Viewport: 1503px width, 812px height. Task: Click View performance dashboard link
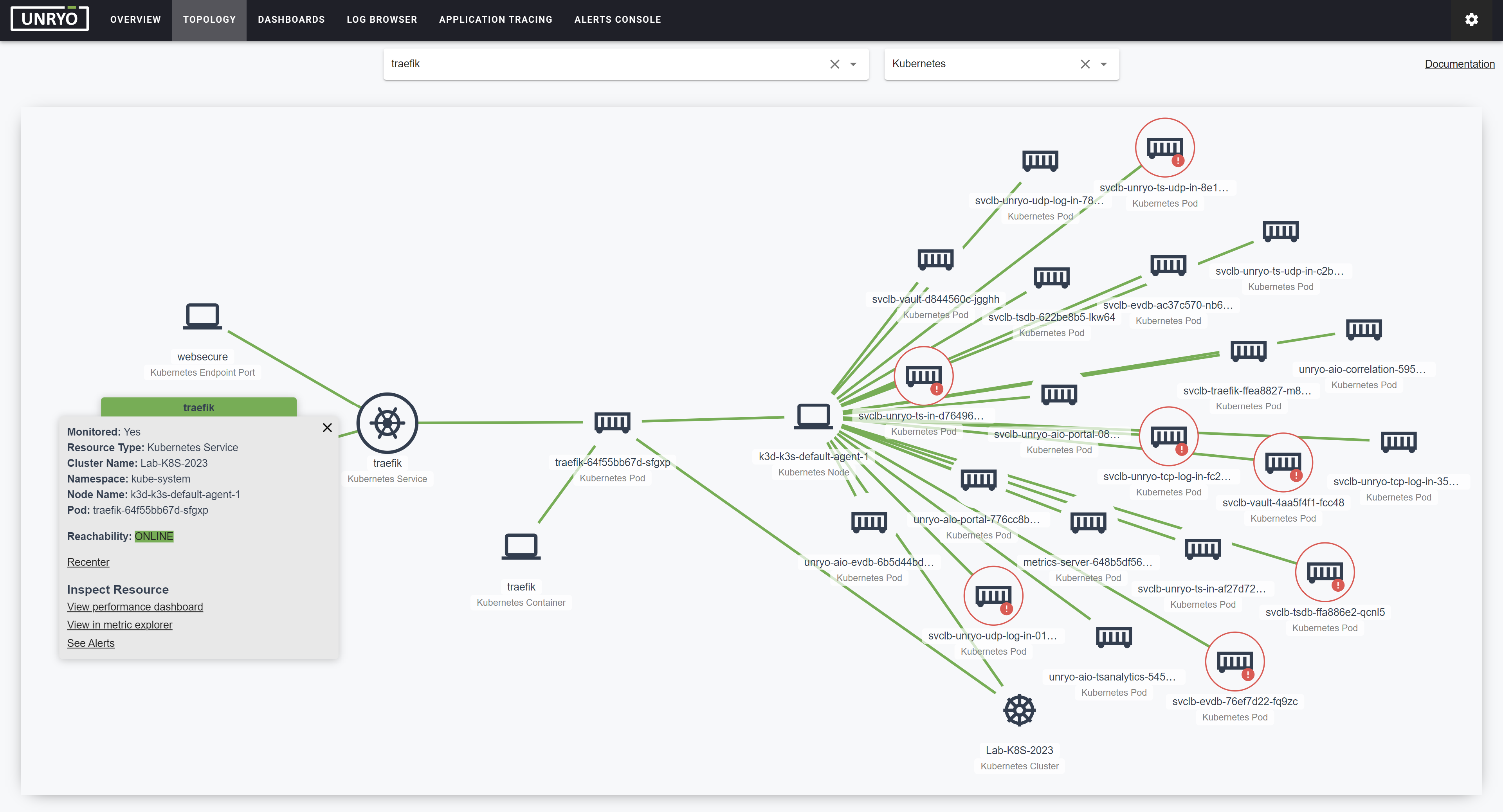[135, 607]
